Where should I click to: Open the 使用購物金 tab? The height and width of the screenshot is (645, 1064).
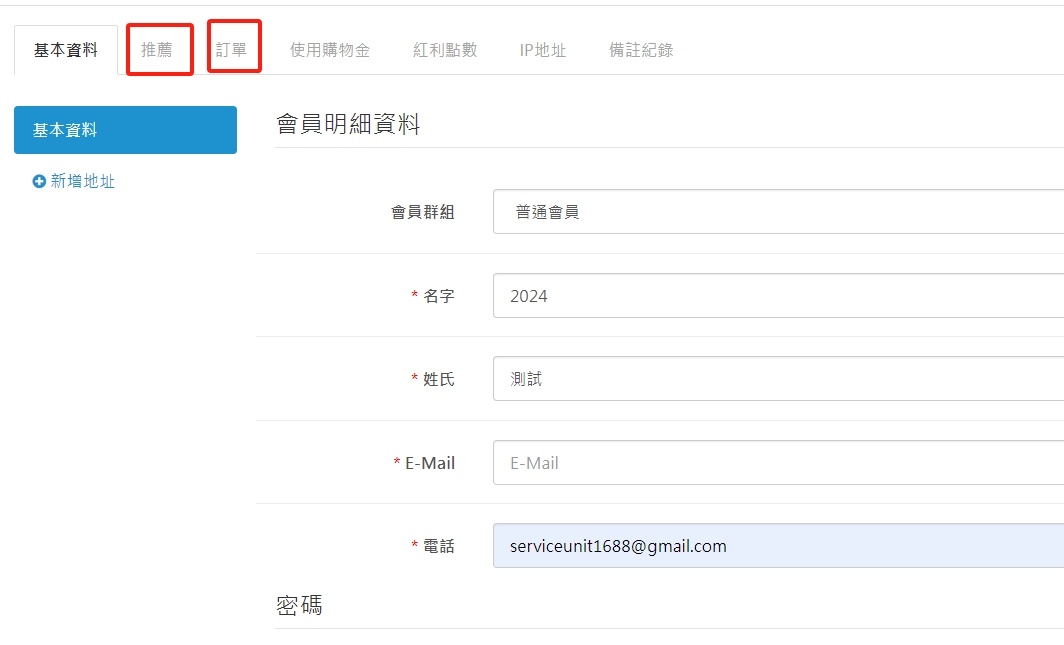[x=330, y=50]
